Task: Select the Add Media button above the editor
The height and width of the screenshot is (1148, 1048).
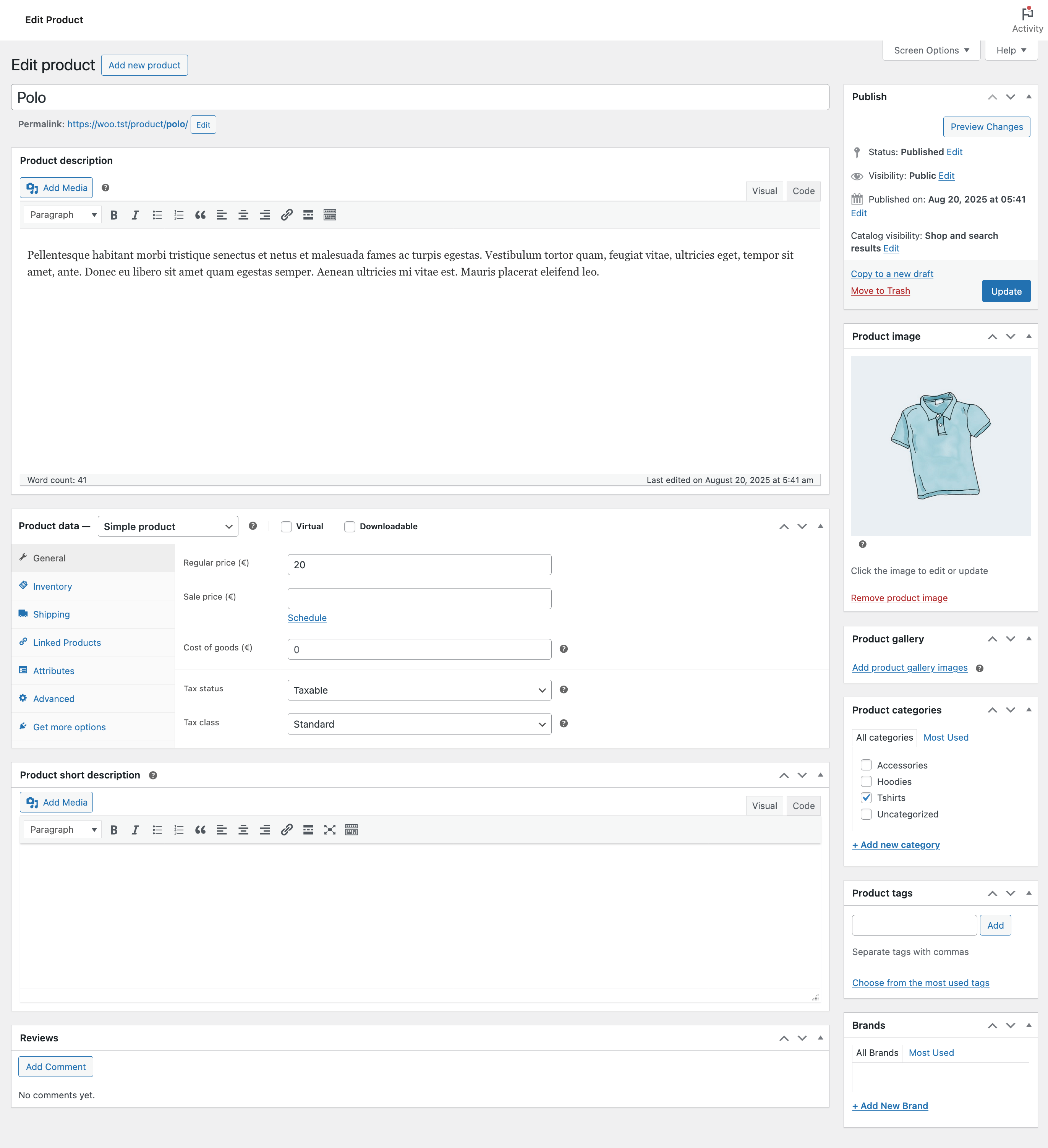Action: tap(56, 187)
